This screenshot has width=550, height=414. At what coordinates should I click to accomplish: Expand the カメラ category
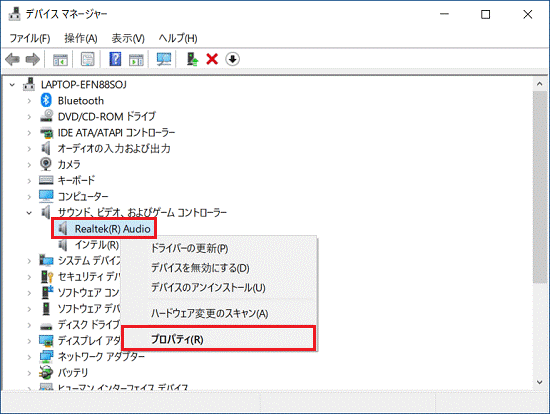click(29, 165)
